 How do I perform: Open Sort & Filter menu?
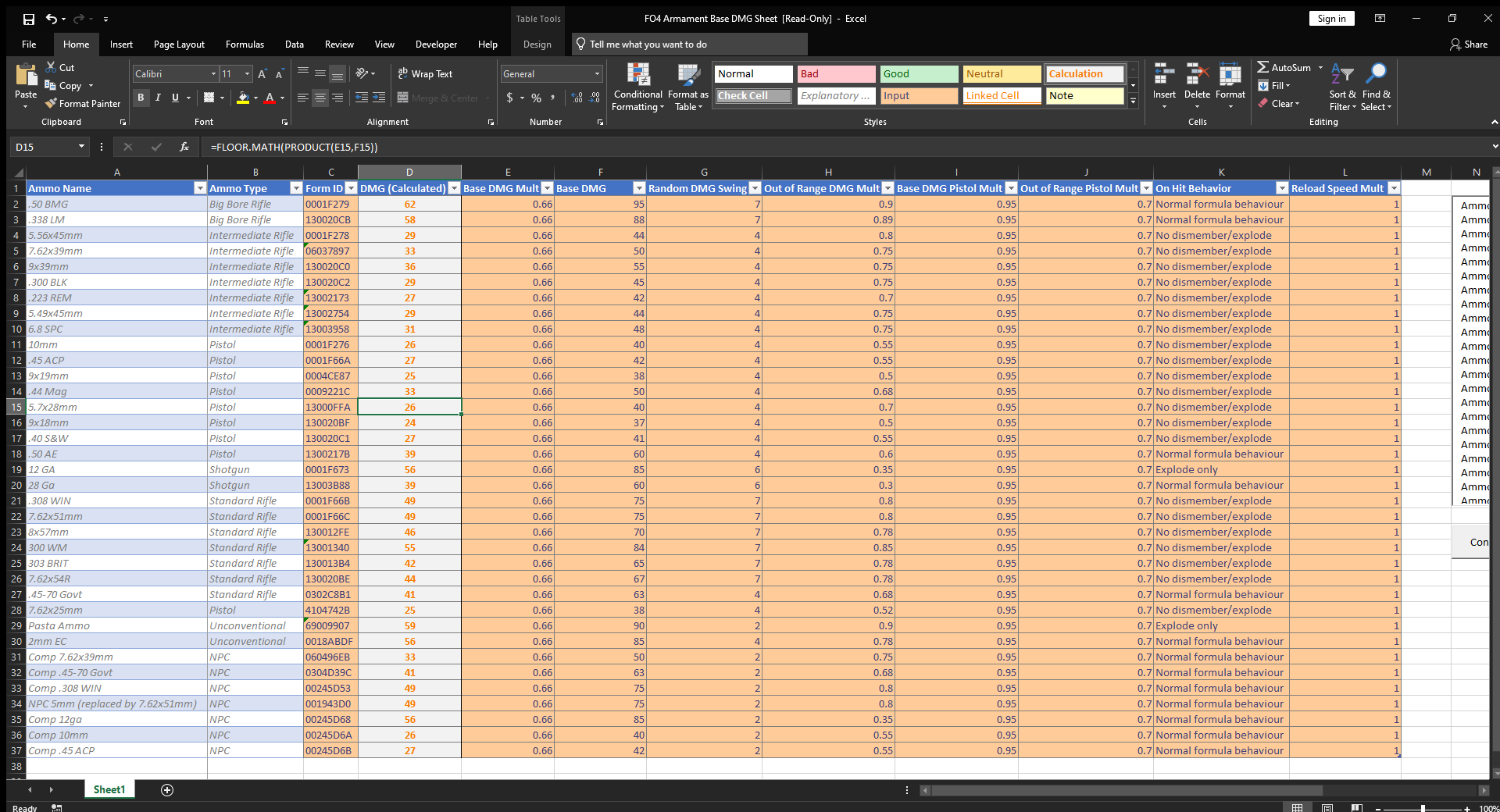pyautogui.click(x=1343, y=87)
